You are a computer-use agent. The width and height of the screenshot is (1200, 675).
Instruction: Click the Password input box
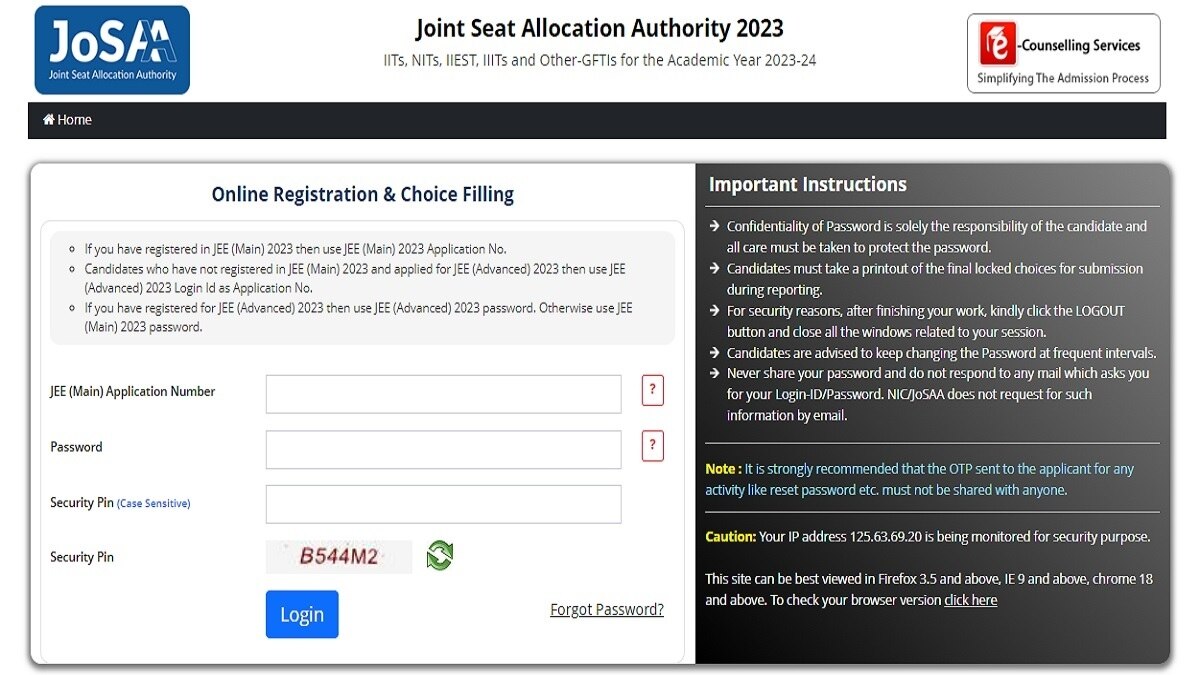(444, 449)
